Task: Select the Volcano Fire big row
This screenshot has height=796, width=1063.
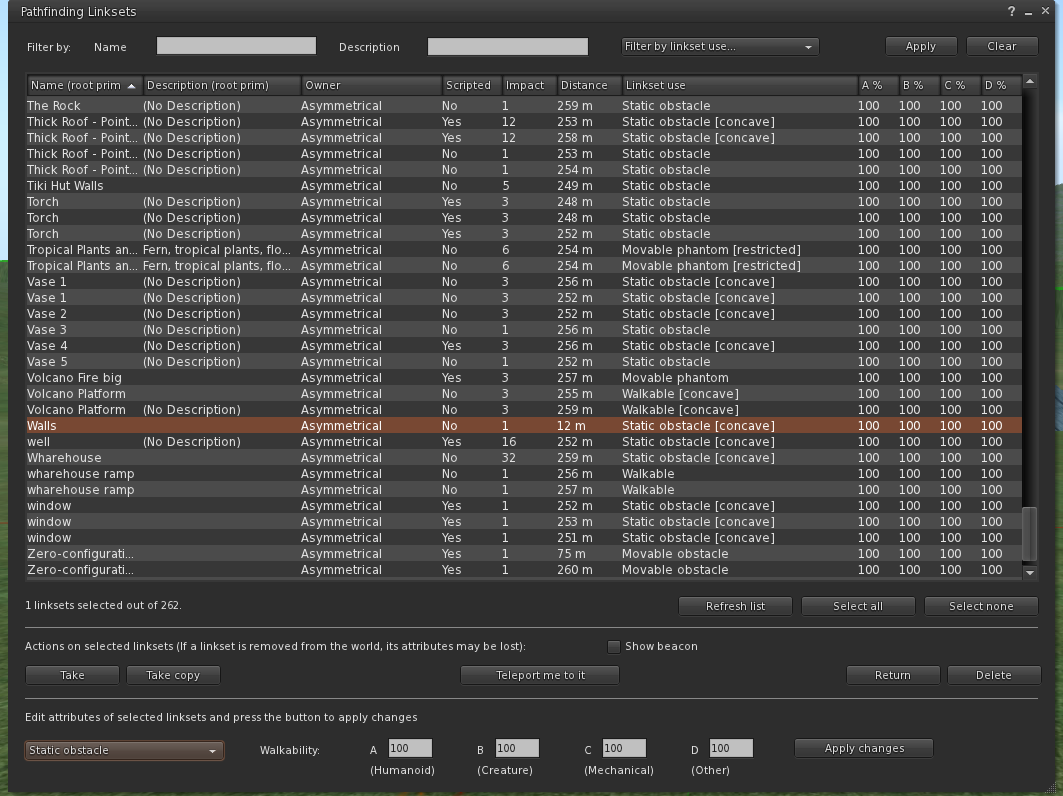Action: pyautogui.click(x=523, y=378)
